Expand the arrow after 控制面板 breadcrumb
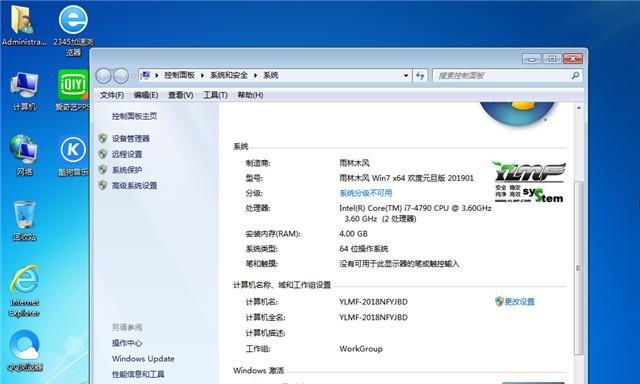The width and height of the screenshot is (640, 384). point(202,75)
